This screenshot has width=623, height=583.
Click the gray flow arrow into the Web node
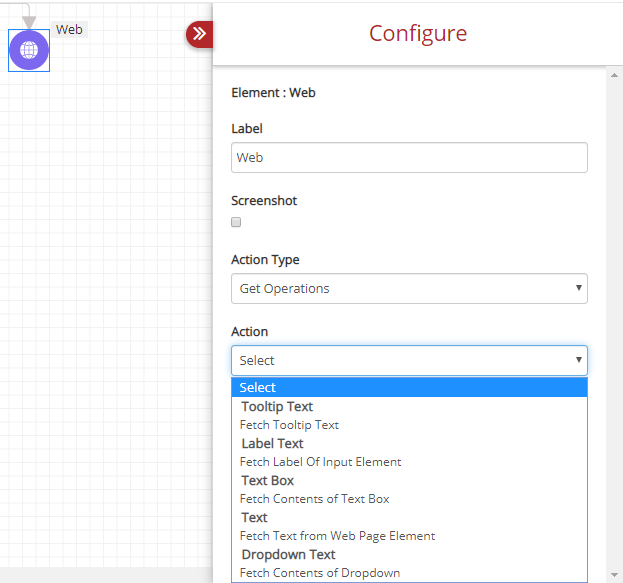pos(29,22)
